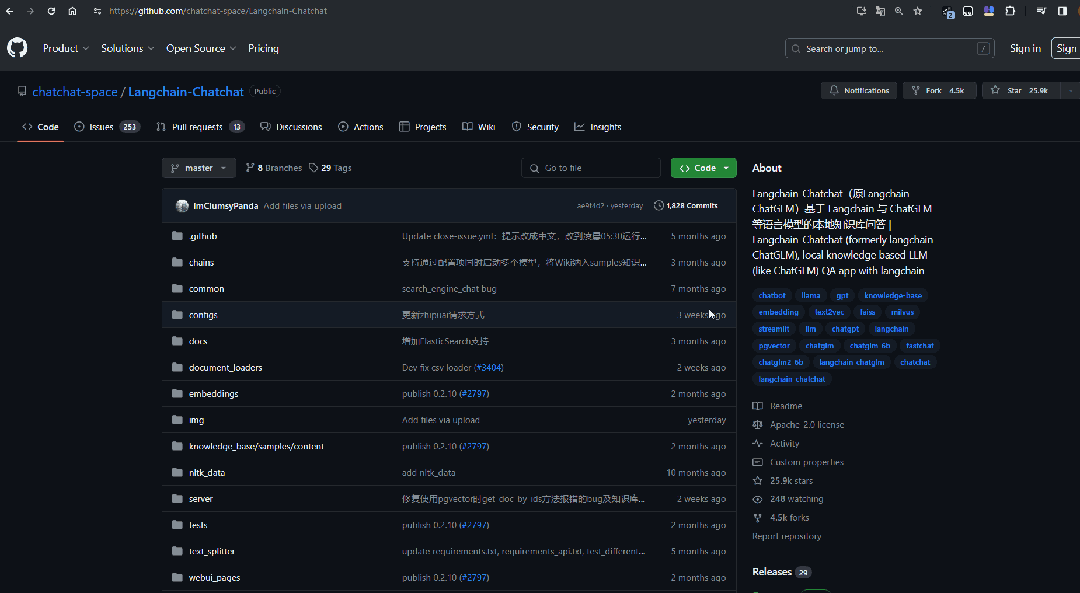Viewport: 1080px width, 593px height.
Task: Open the embeddings folder
Action: (x=214, y=393)
